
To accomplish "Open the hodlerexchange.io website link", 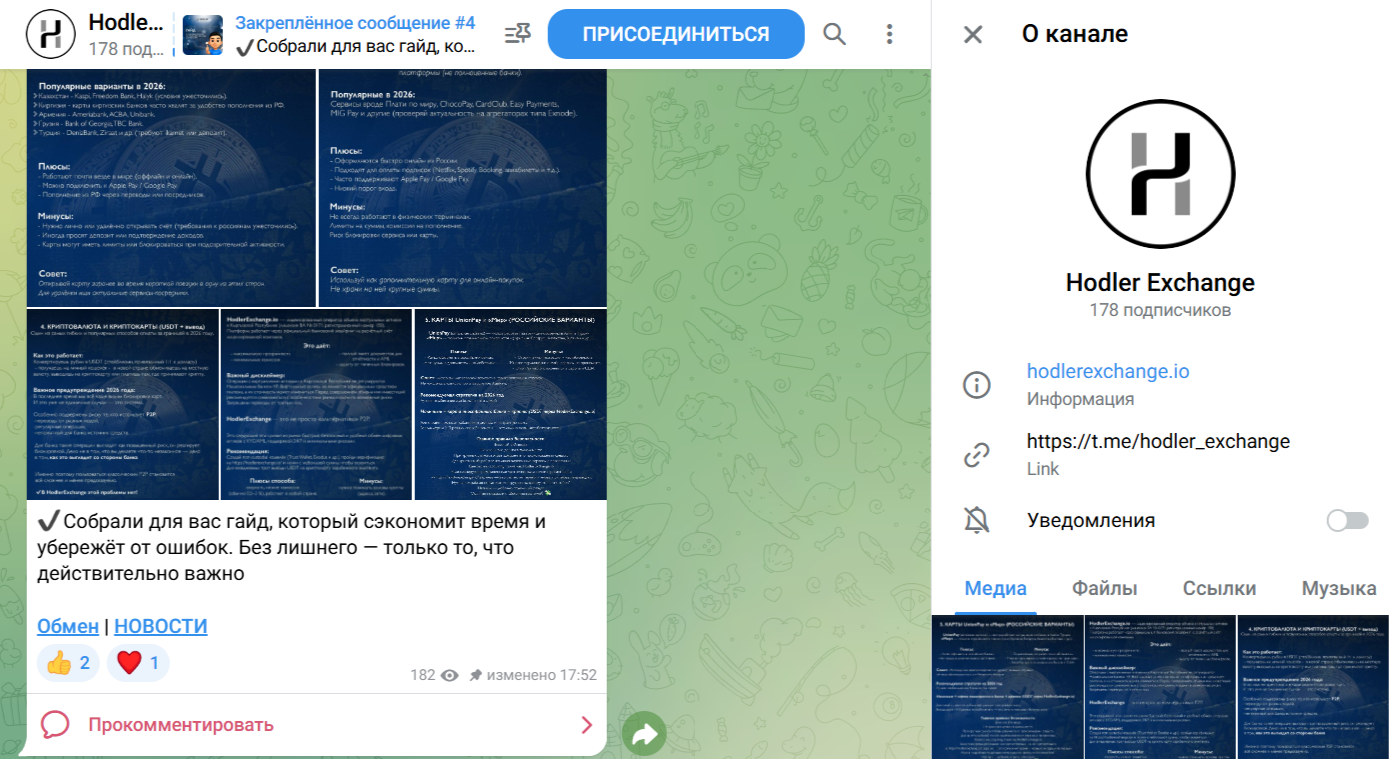I will pyautogui.click(x=1108, y=371).
